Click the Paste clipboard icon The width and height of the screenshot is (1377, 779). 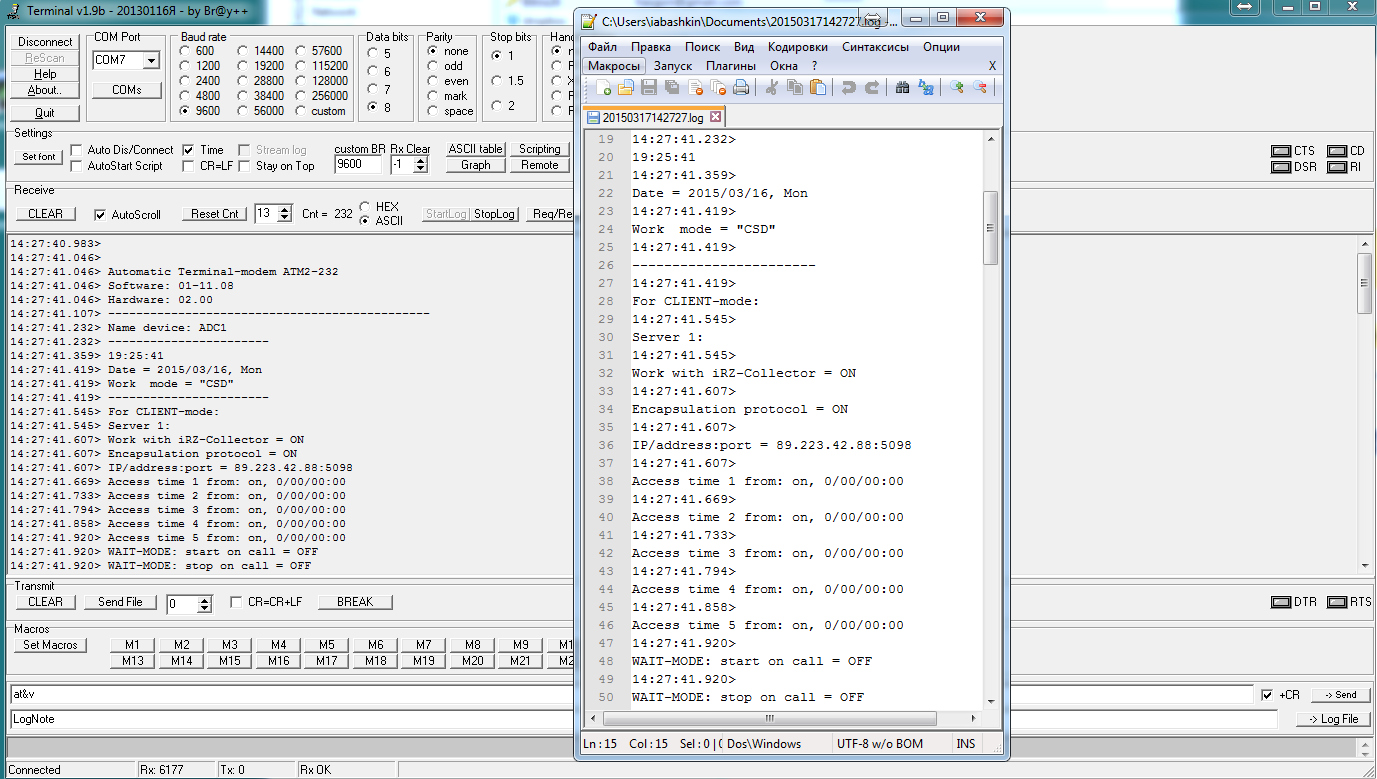click(818, 88)
